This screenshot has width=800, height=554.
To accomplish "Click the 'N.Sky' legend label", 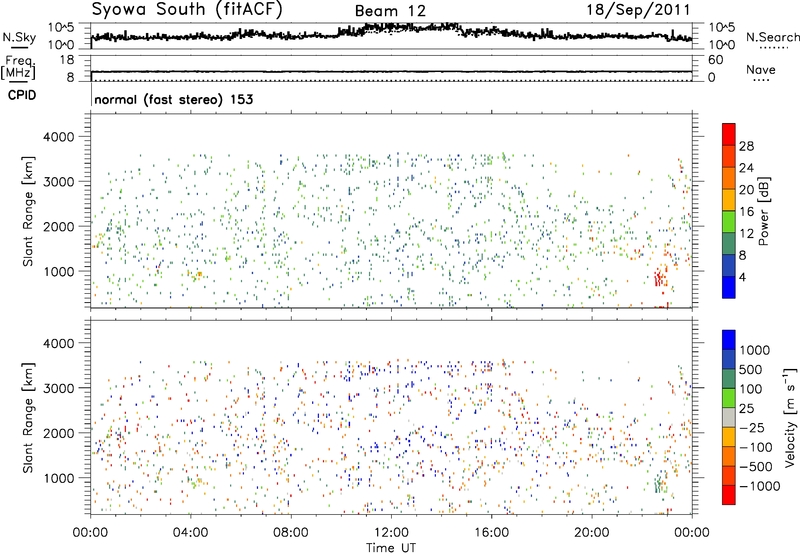I will [x=19, y=37].
